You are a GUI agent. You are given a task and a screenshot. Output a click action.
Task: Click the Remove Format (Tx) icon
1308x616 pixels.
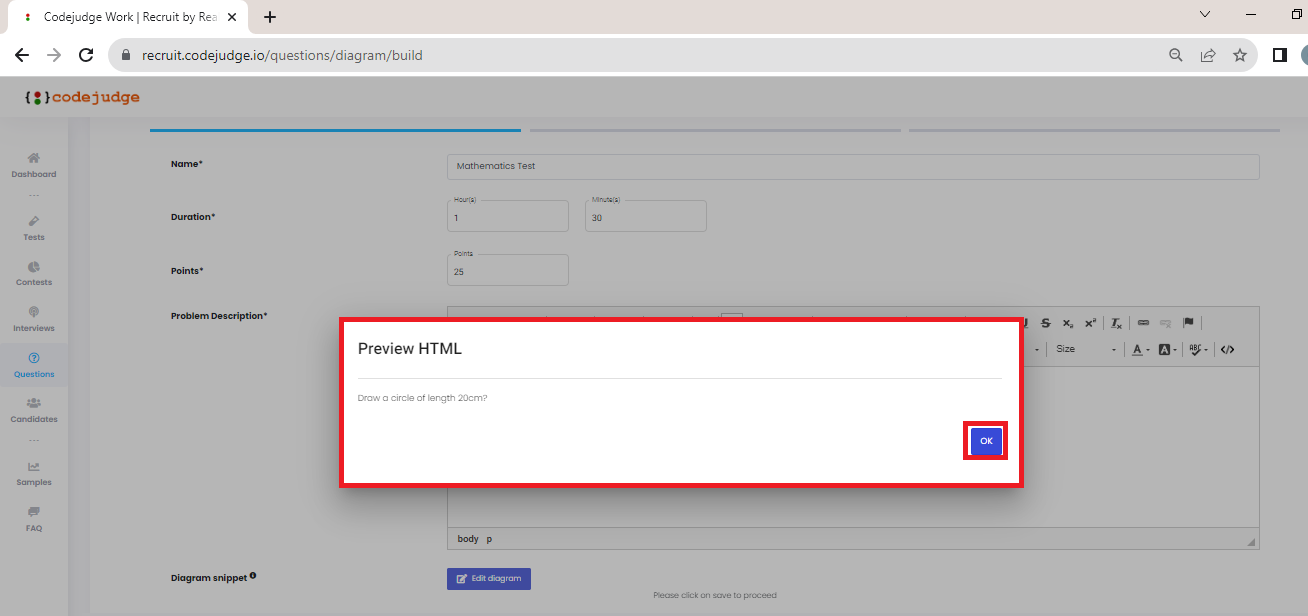coord(1115,322)
